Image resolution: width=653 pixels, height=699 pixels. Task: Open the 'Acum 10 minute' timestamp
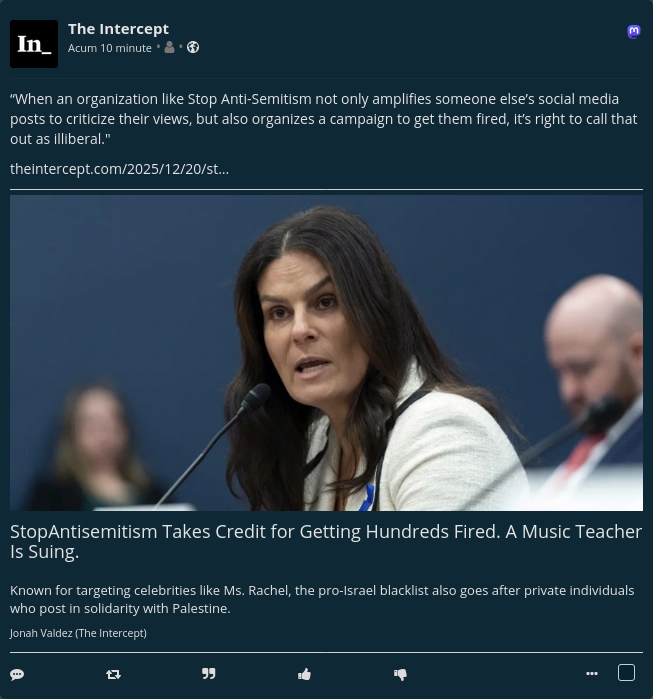(x=110, y=48)
